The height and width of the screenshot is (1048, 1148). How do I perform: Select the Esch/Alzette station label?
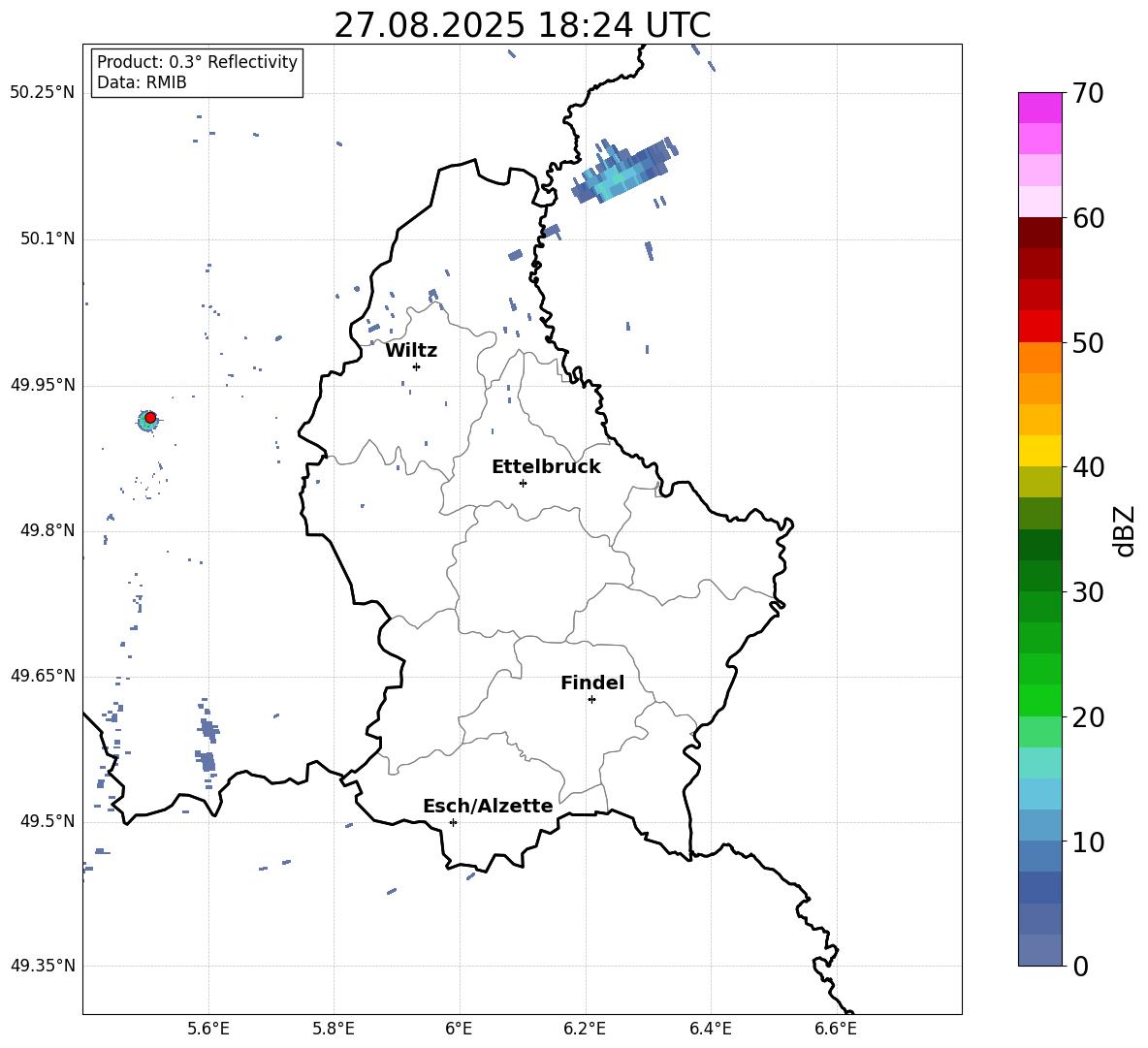coord(488,807)
